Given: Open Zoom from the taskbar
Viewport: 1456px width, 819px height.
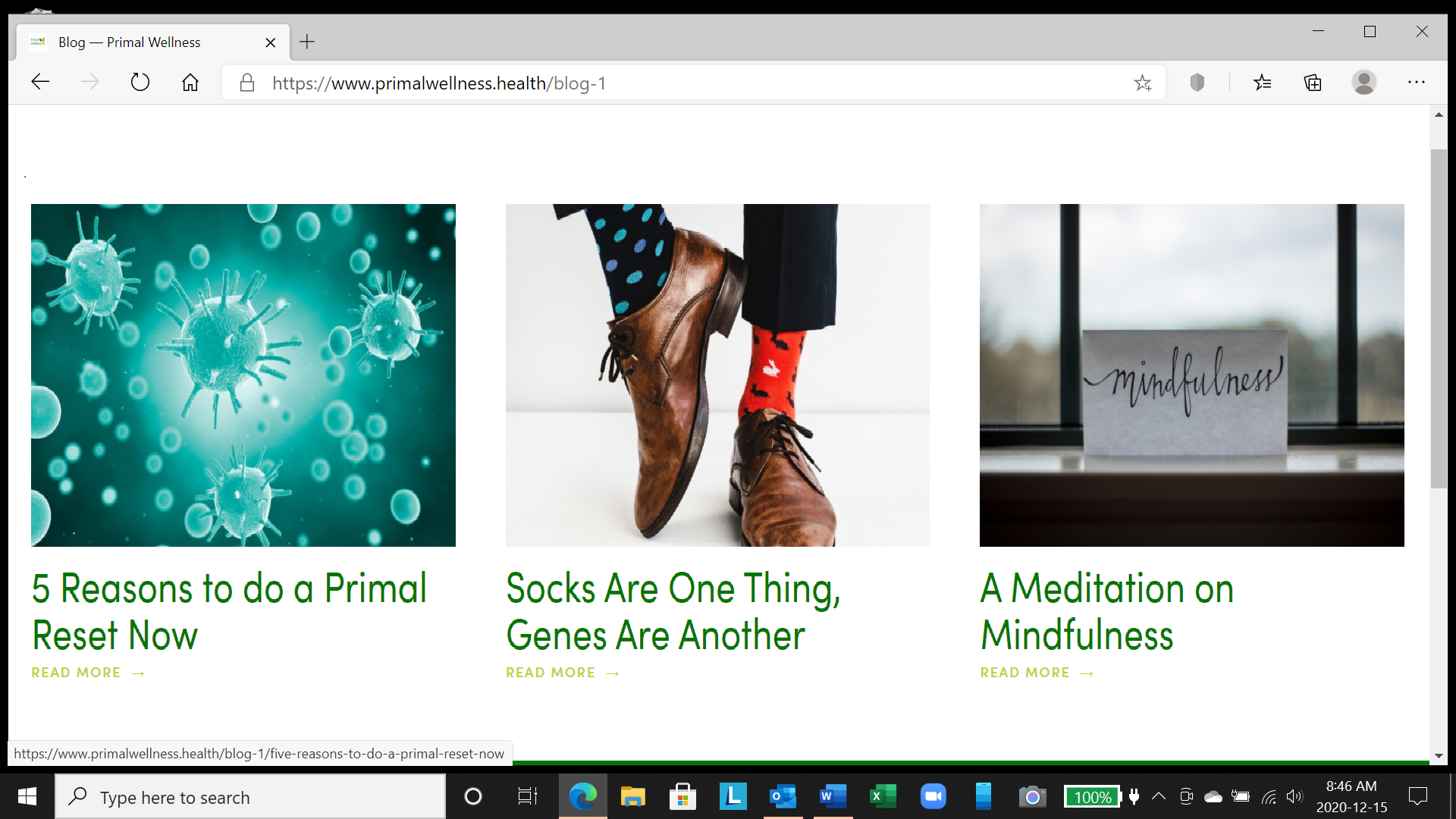Looking at the screenshot, I should 933,796.
